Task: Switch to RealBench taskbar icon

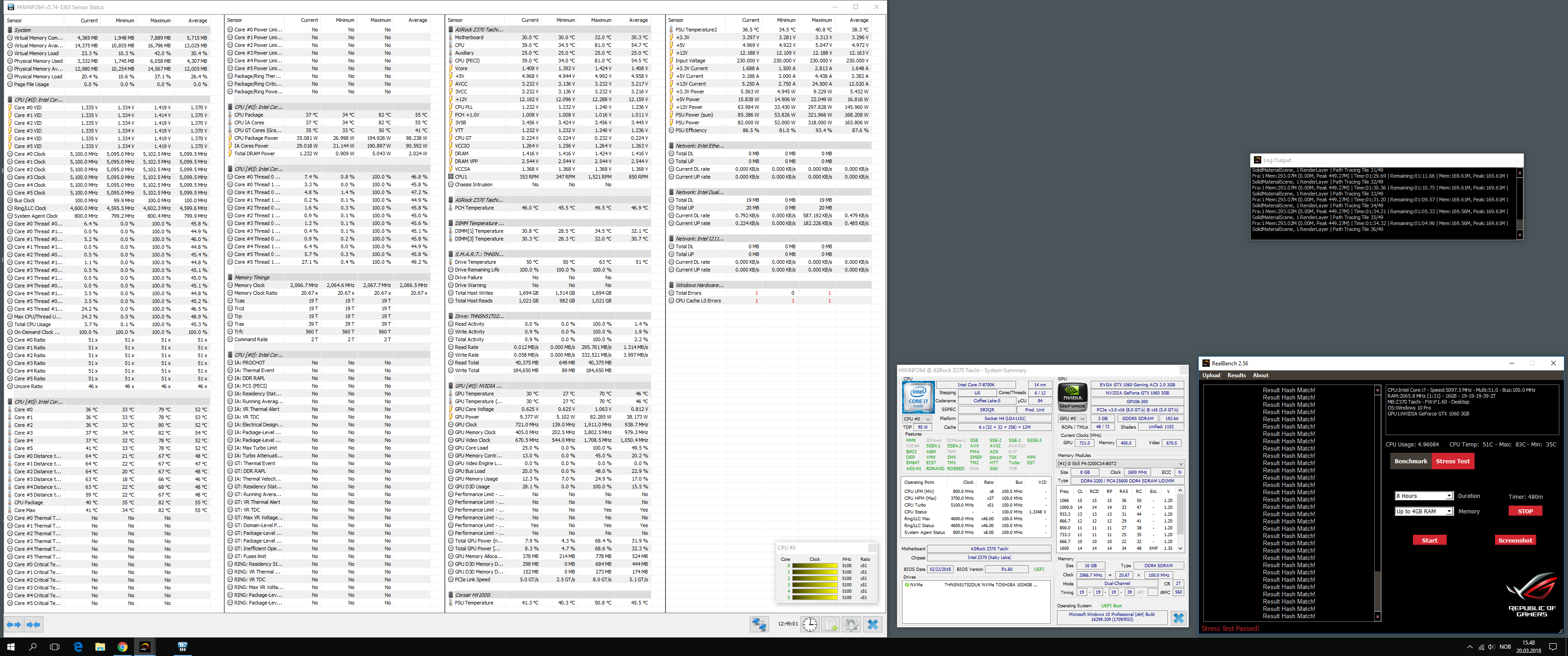Action: [x=145, y=647]
